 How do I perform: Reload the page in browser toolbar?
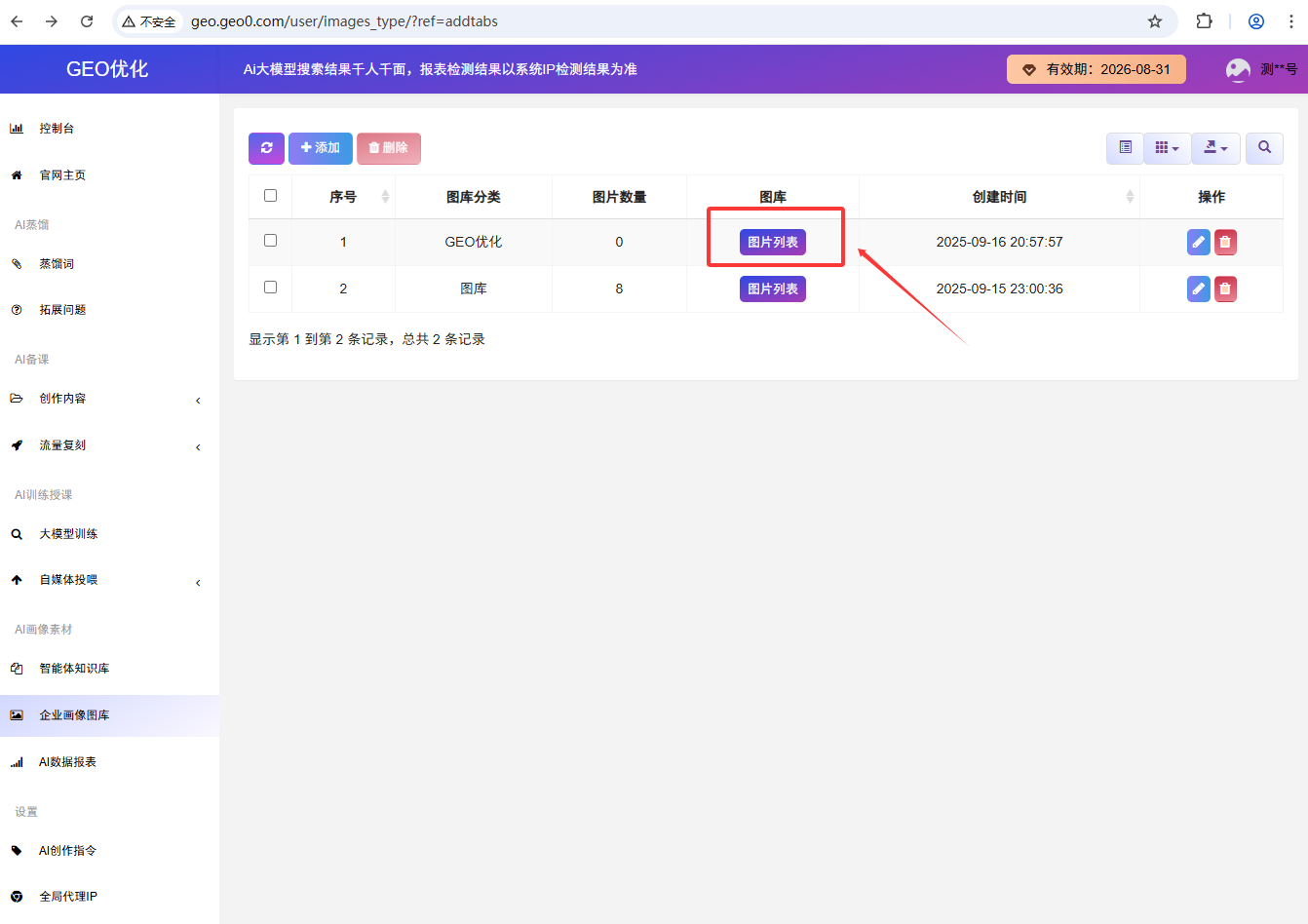tap(87, 21)
